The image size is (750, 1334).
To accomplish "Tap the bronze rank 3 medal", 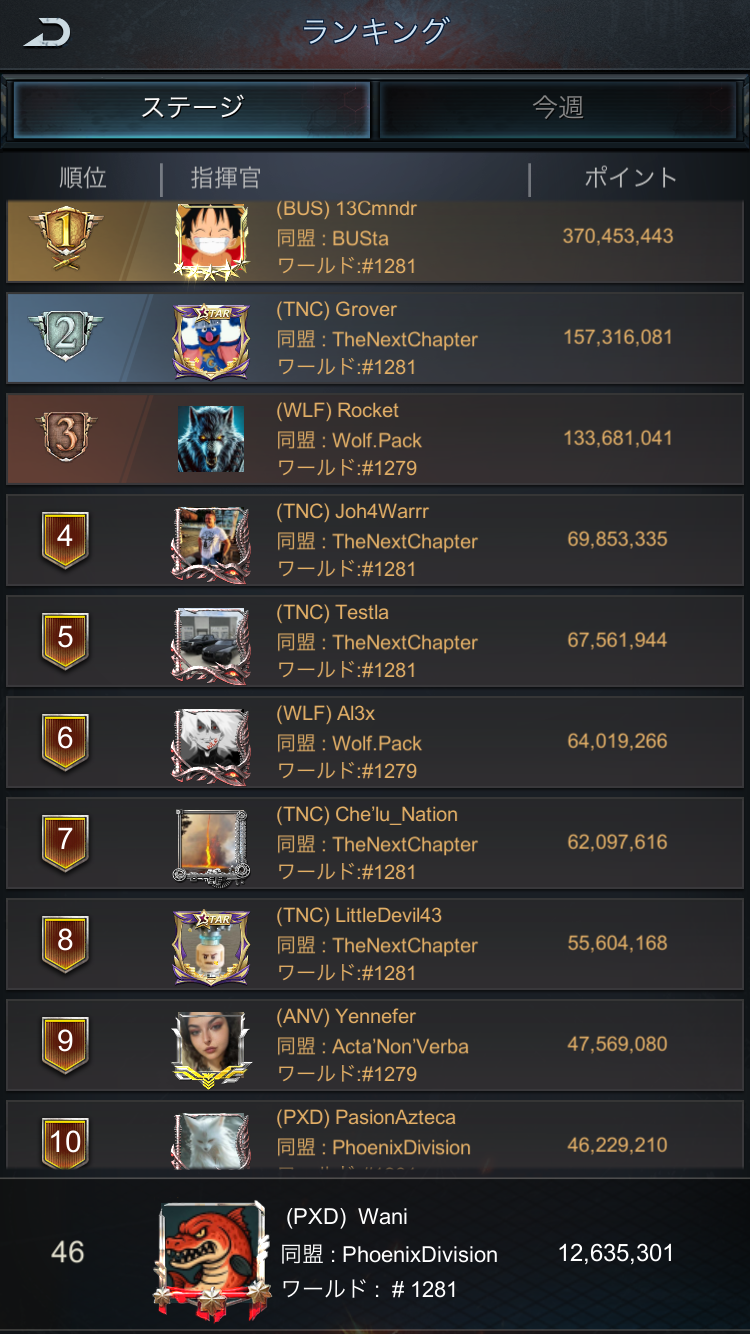I will tap(65, 437).
